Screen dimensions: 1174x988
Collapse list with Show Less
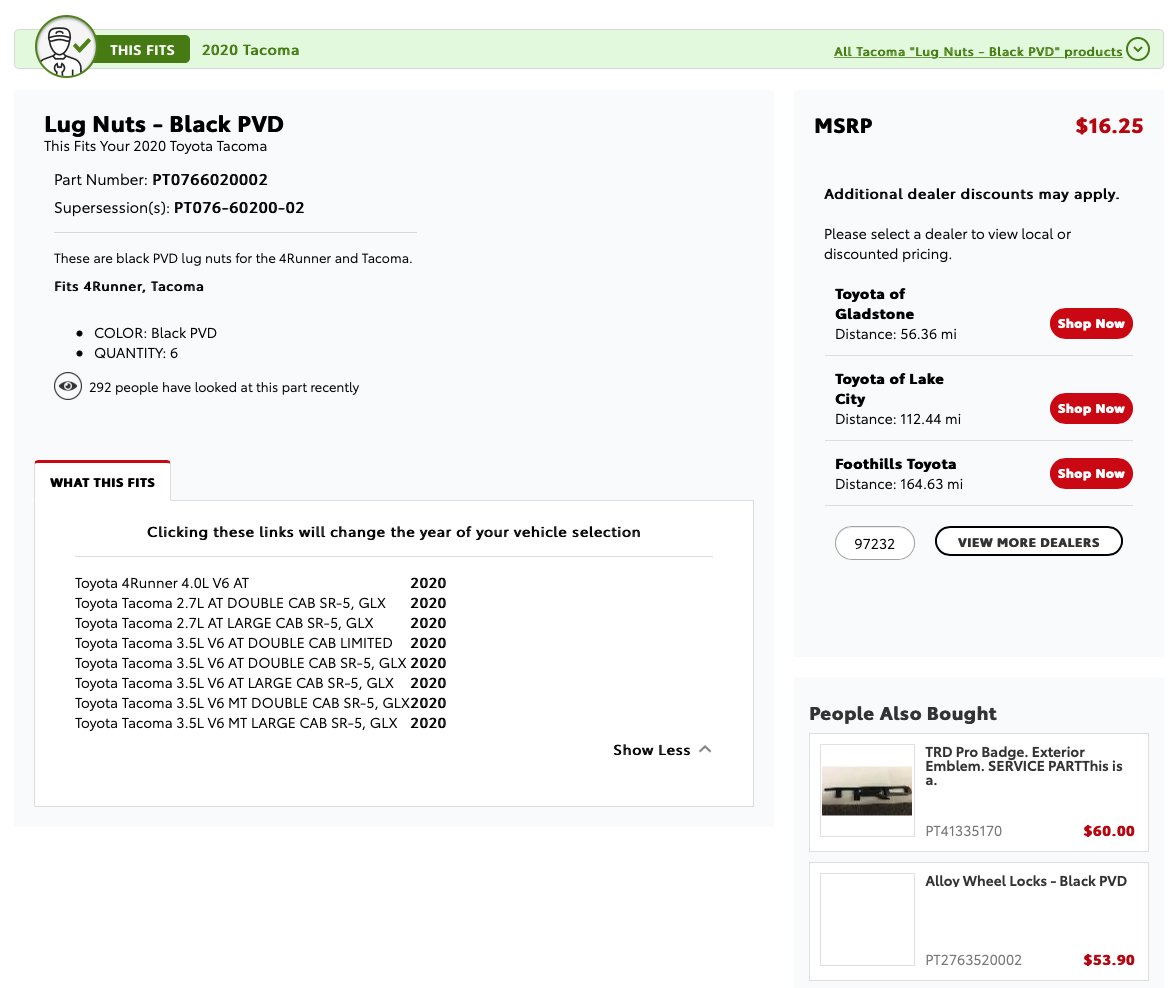coord(662,750)
